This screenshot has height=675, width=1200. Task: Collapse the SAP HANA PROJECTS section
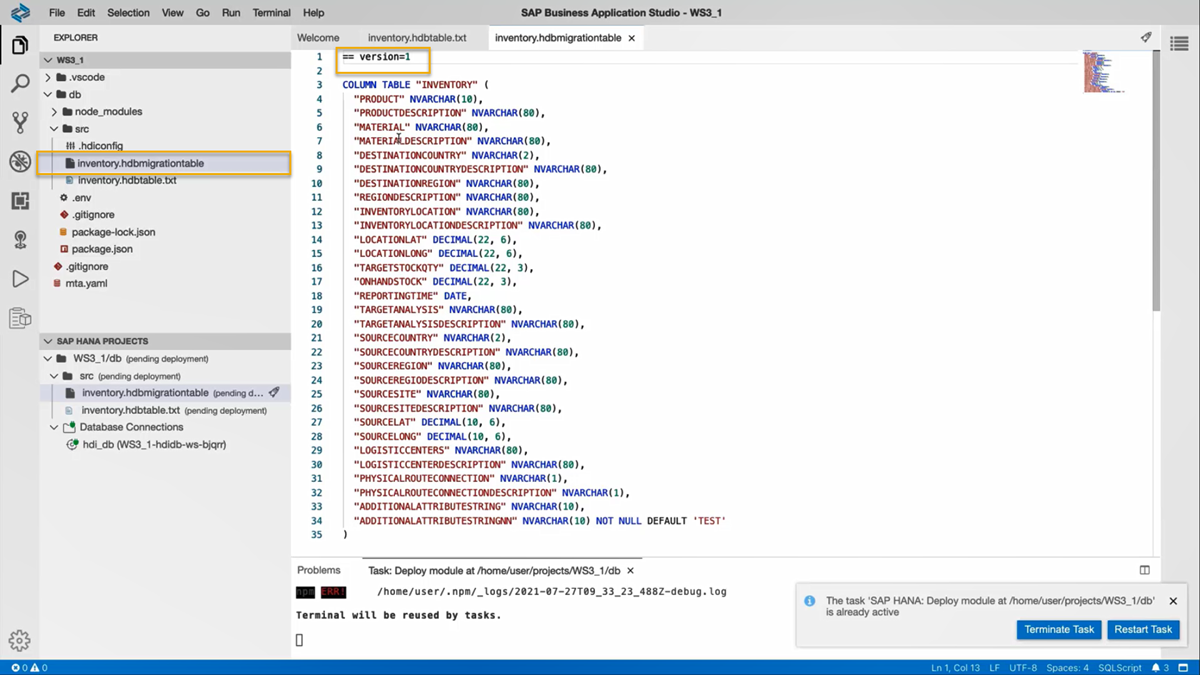click(x=48, y=341)
